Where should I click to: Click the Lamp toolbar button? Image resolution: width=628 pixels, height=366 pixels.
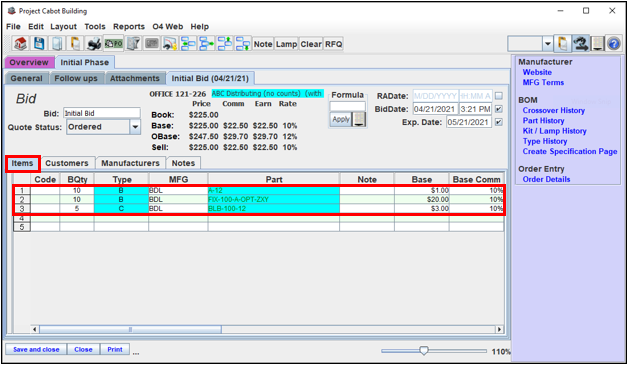pyautogui.click(x=286, y=44)
